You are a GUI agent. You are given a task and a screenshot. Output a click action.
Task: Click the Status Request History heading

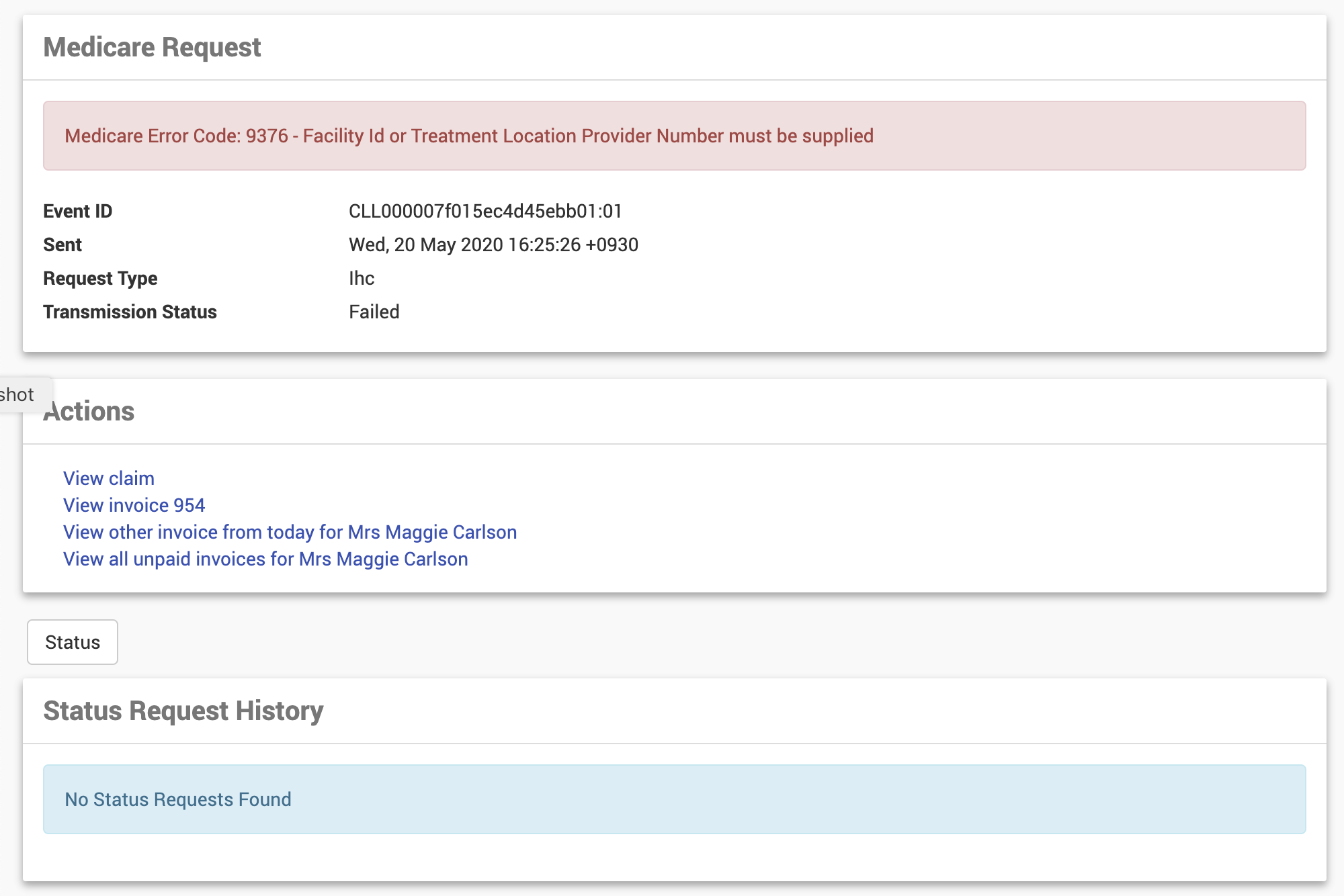183,711
